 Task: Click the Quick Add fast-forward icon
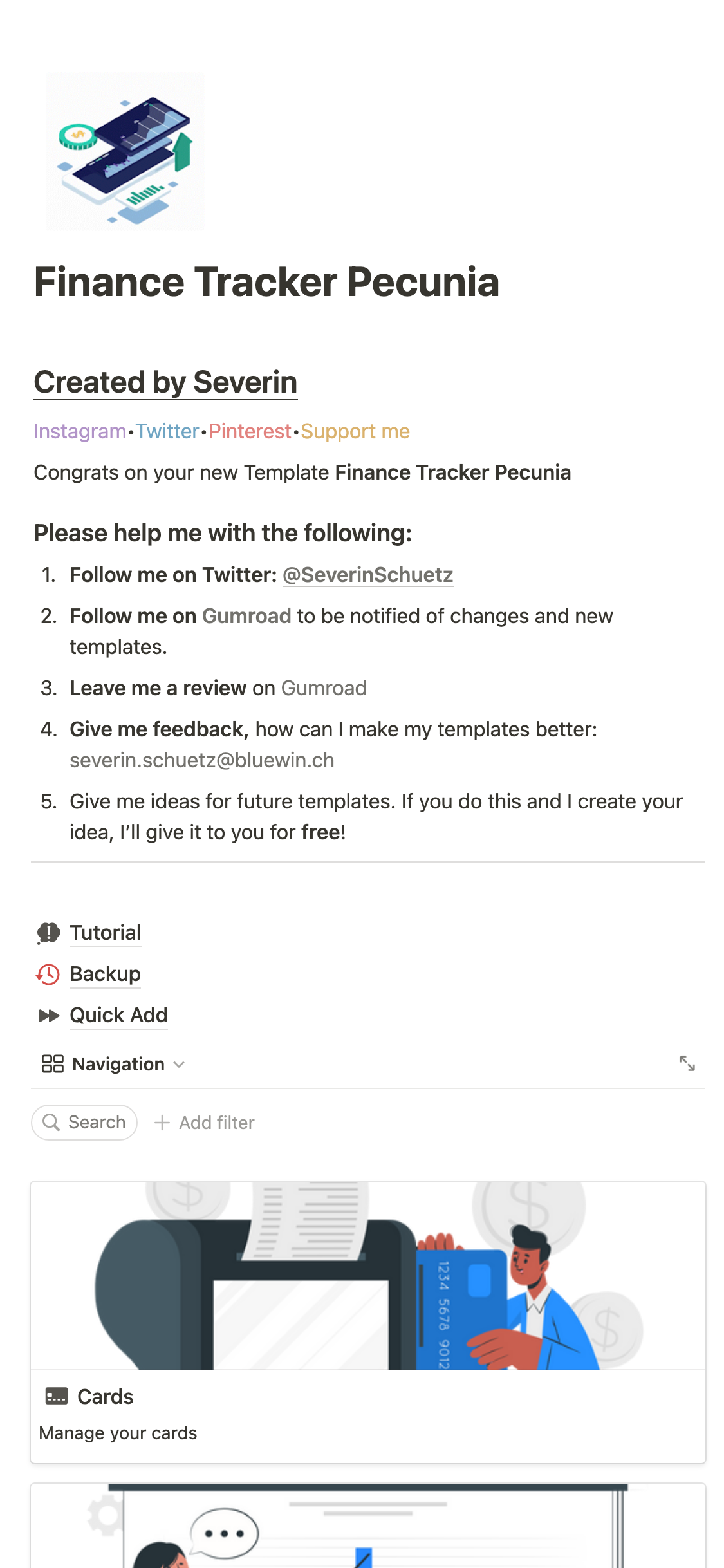tap(49, 1016)
